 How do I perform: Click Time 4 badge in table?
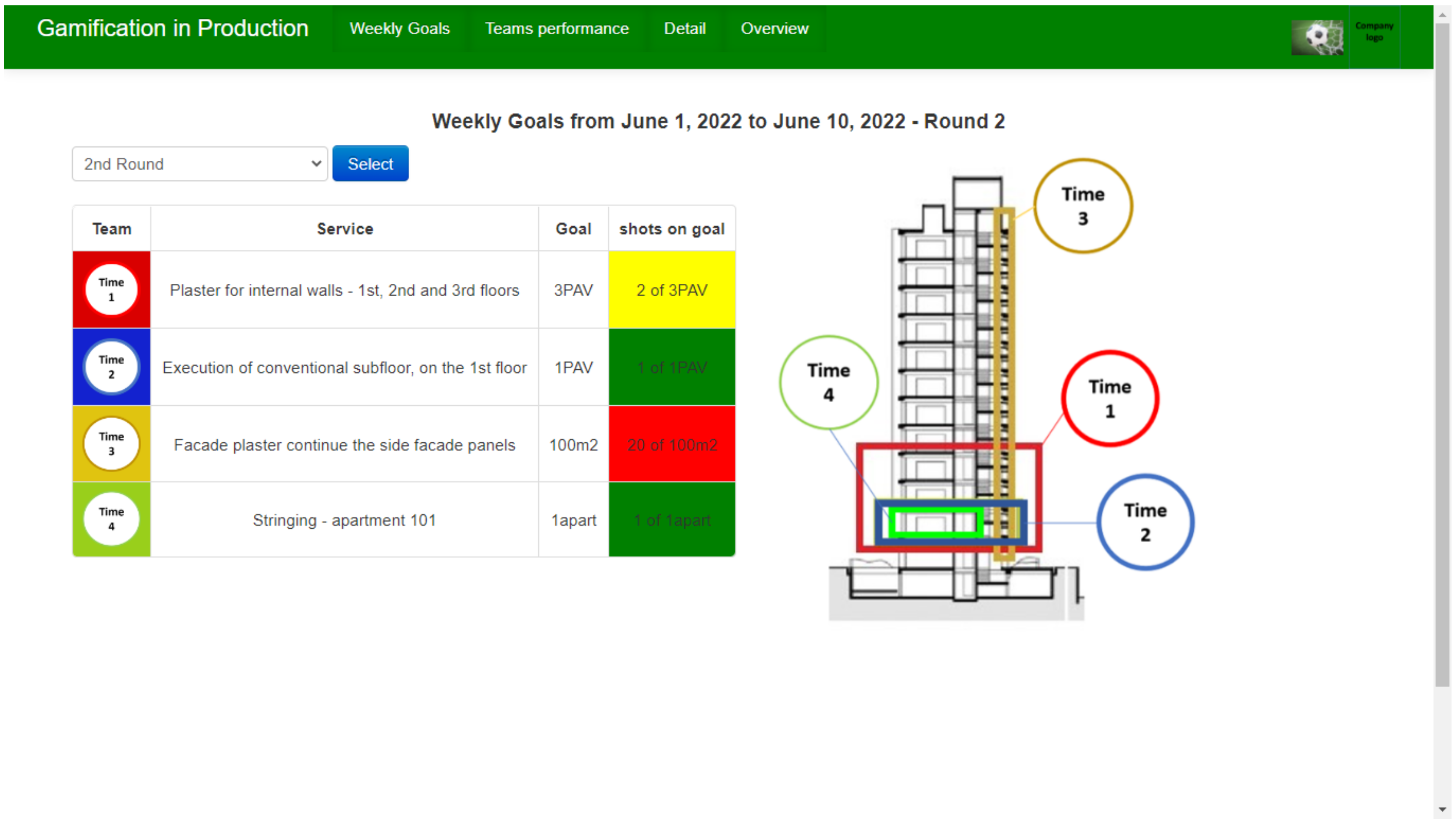pos(111,519)
